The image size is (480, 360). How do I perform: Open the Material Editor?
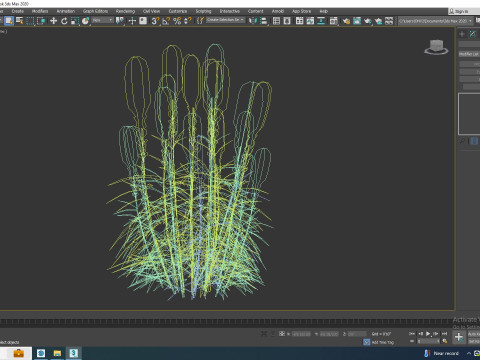333,21
